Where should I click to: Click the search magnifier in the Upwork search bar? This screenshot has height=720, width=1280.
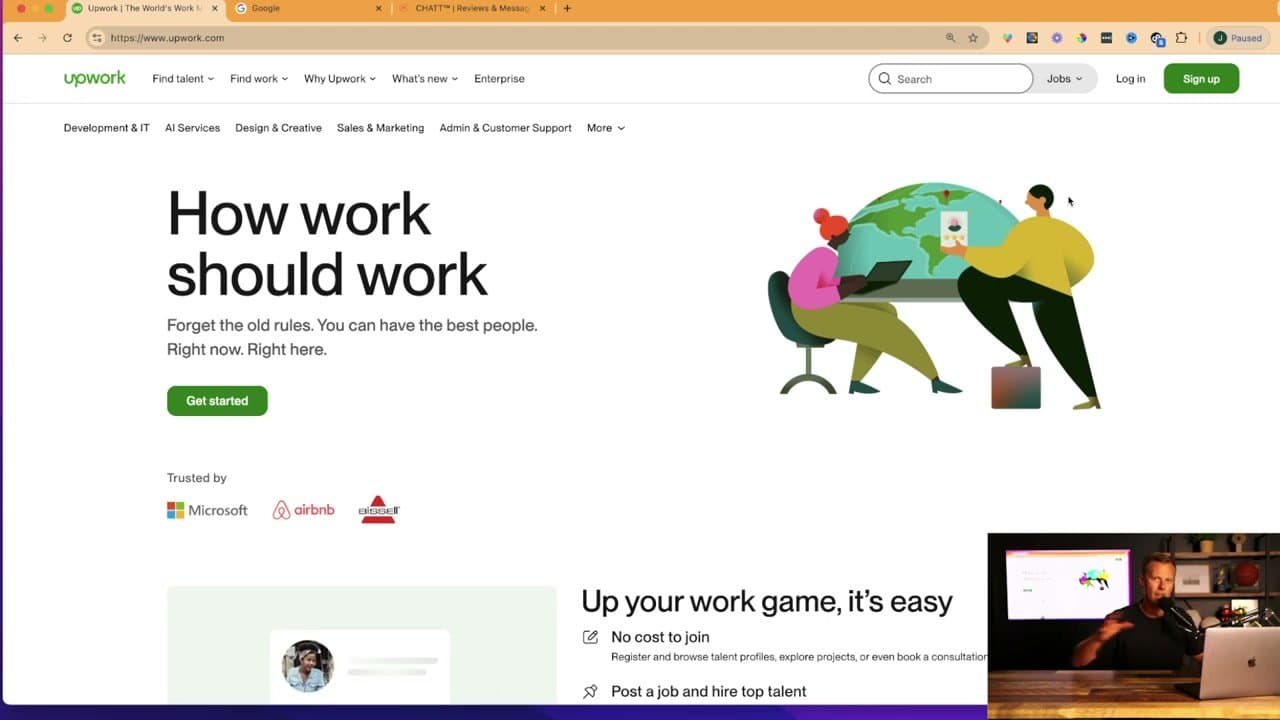(885, 78)
